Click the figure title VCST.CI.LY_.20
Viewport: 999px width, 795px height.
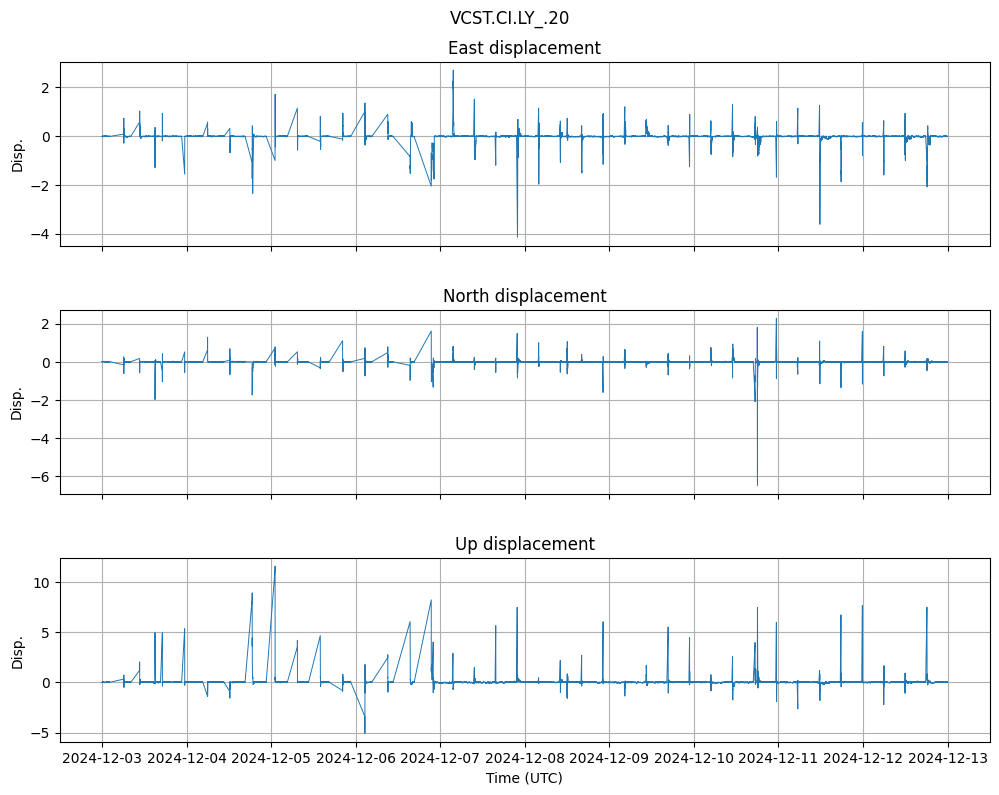(x=509, y=17)
